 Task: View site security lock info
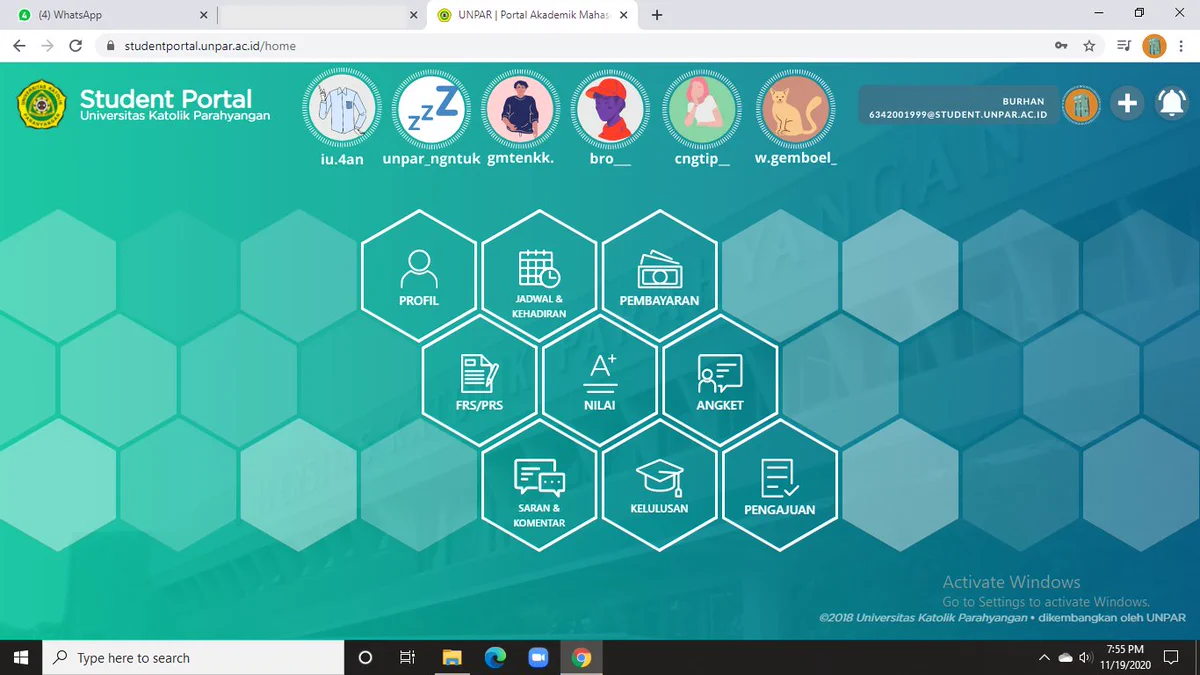click(110, 45)
